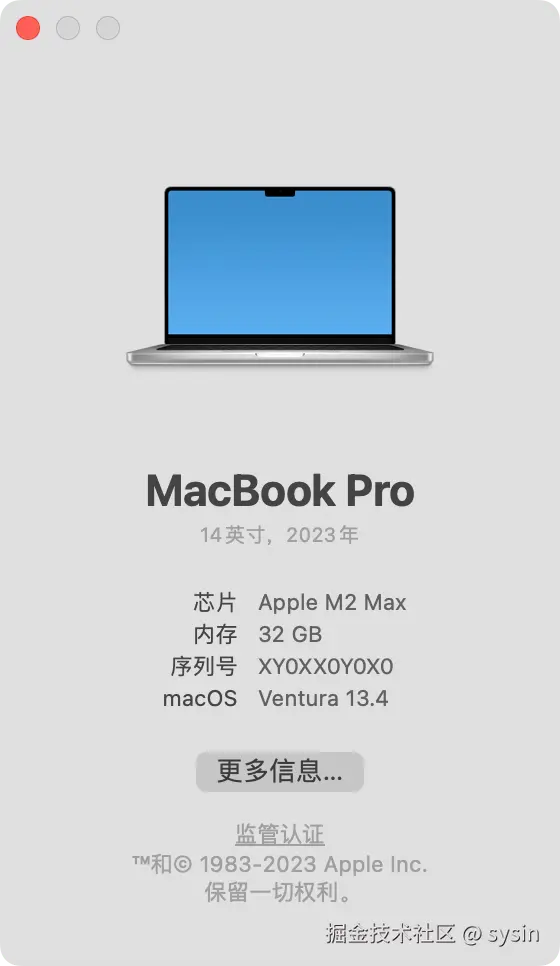Open the 监管认证 regulatory certification link
The image size is (560, 966).
[x=280, y=835]
